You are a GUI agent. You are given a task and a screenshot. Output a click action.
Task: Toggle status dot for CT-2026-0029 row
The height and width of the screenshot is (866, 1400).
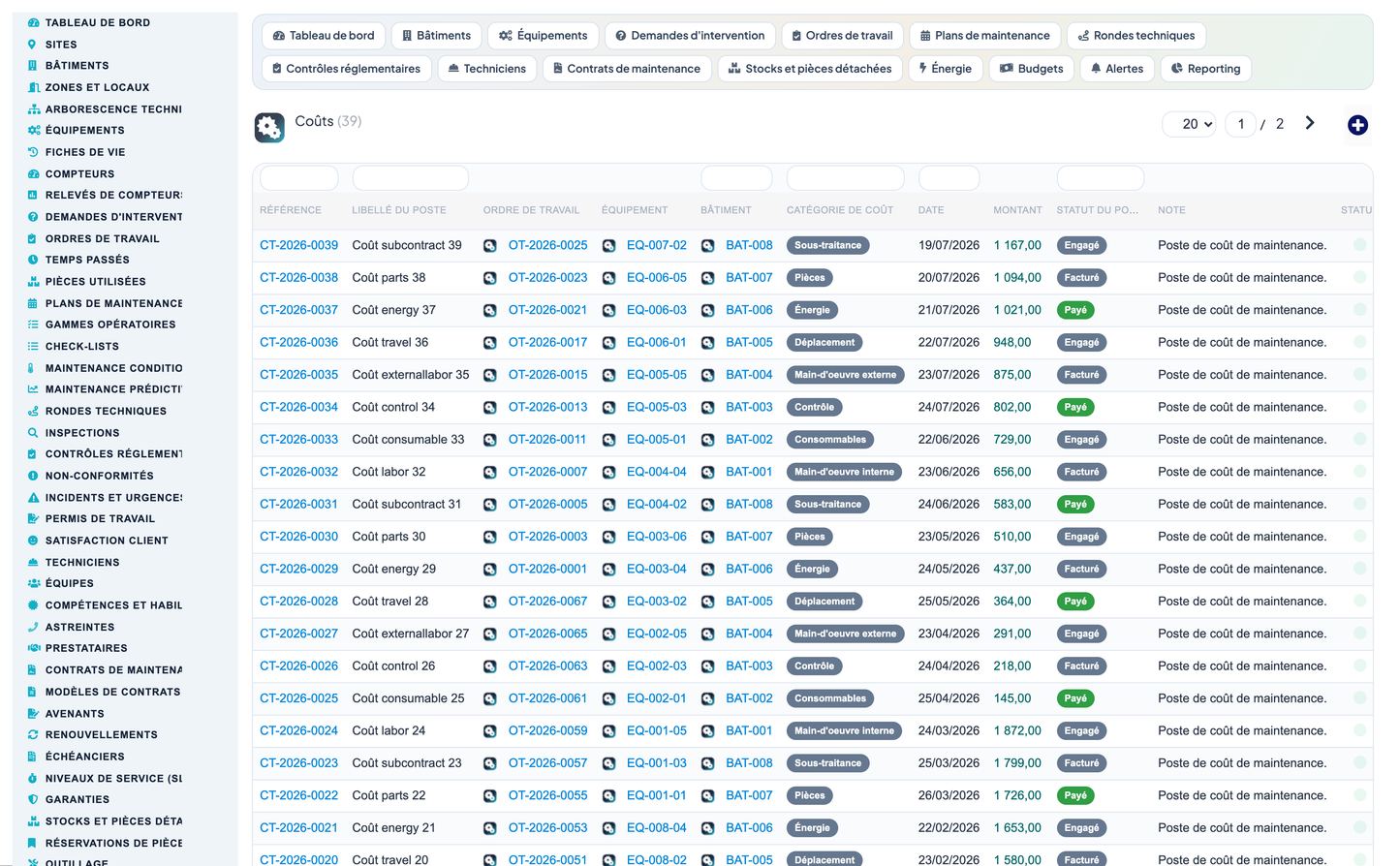click(1360, 569)
